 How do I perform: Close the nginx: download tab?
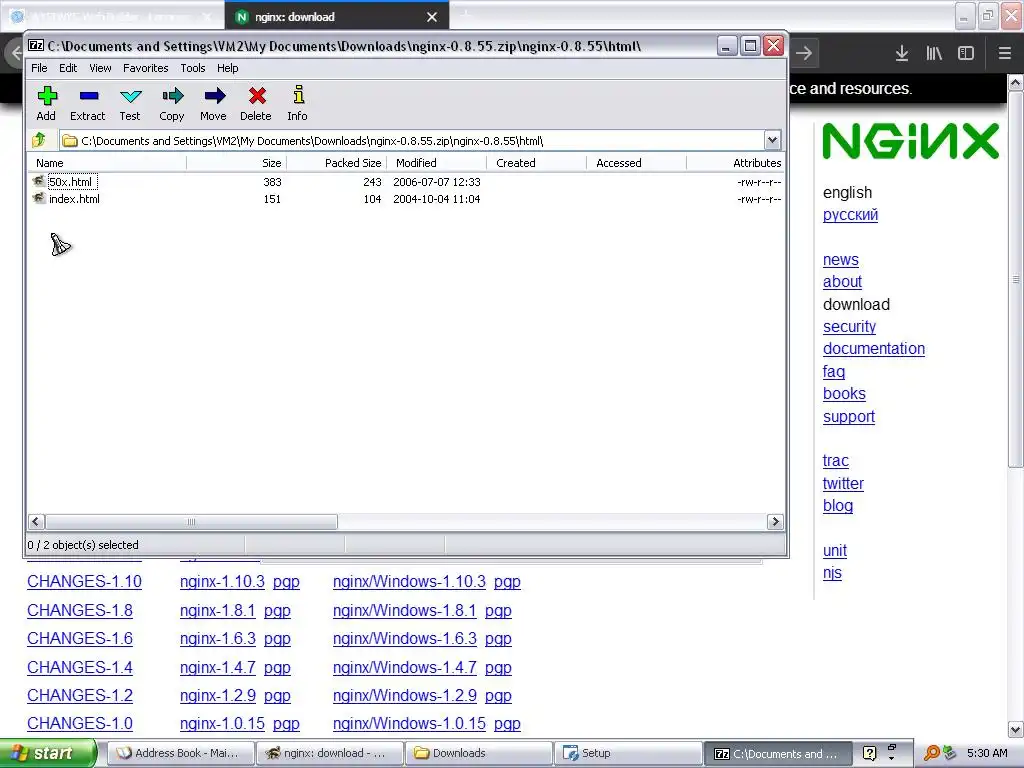[x=432, y=17]
